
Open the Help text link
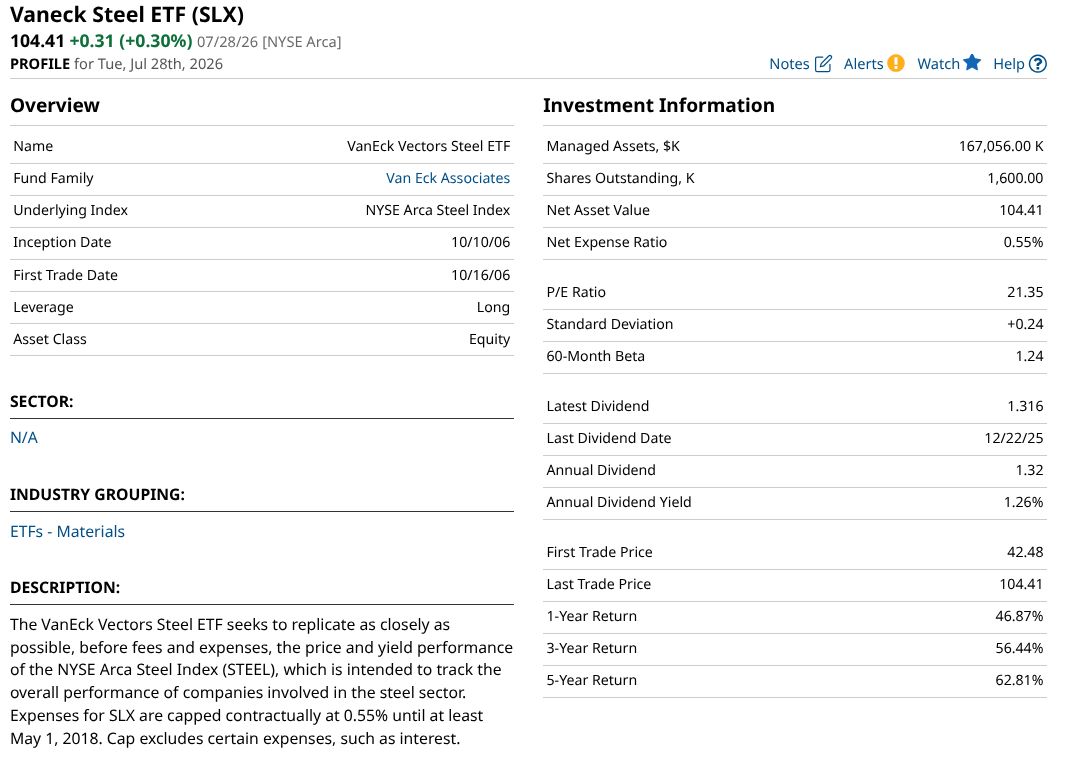[1008, 64]
